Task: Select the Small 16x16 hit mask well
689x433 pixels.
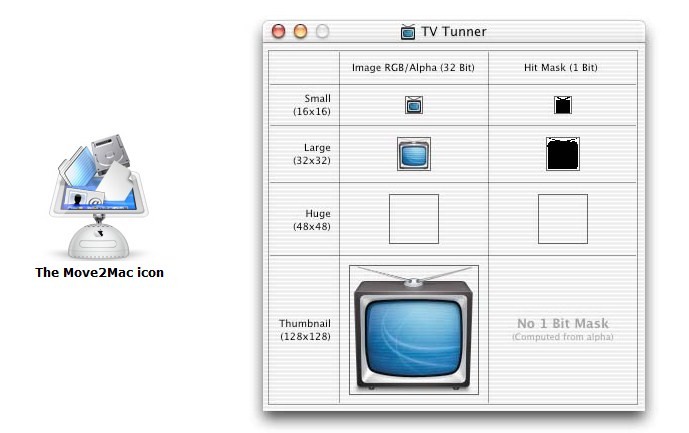Action: 563,105
